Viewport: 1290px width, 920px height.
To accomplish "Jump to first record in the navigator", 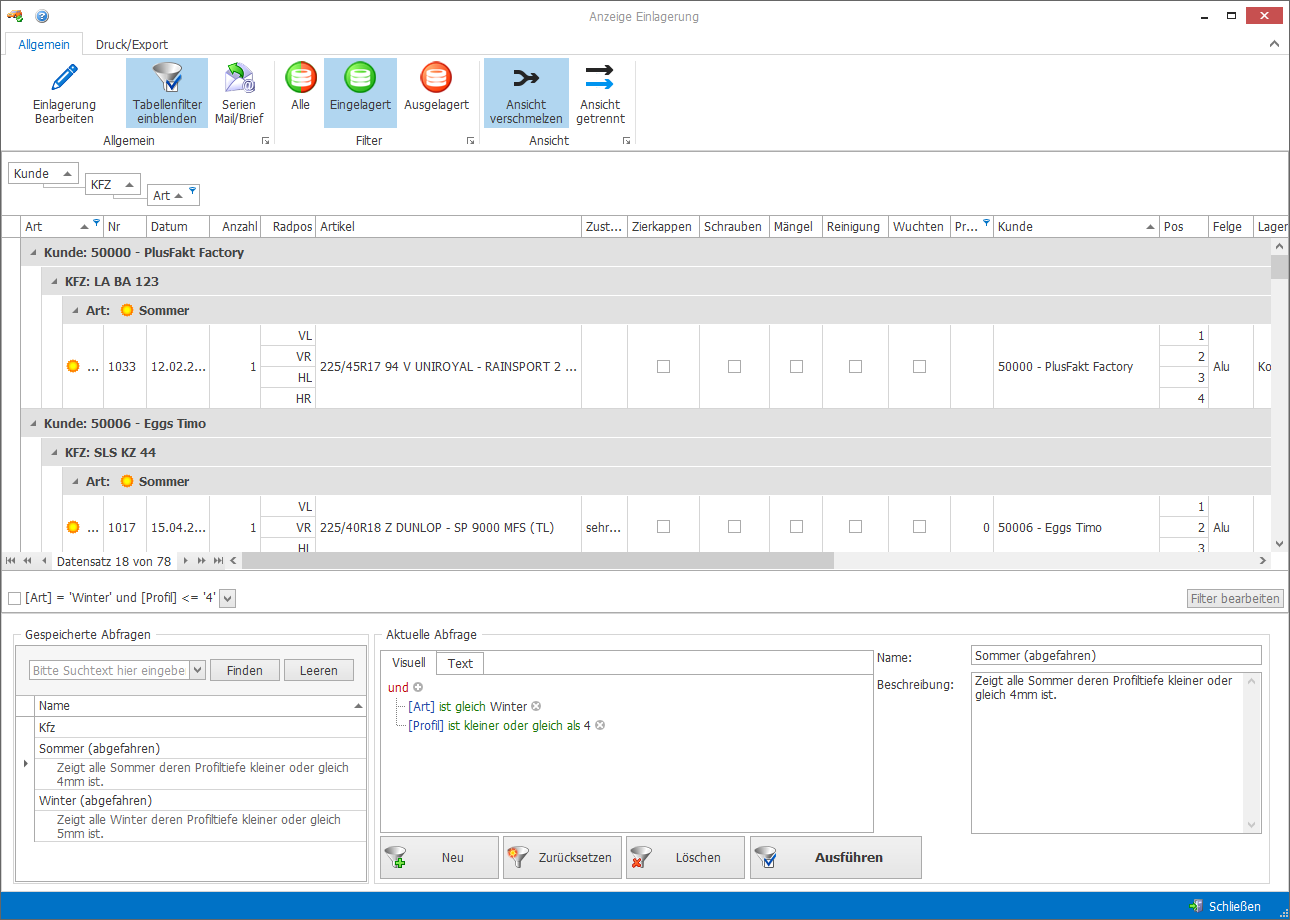I will click(x=12, y=561).
